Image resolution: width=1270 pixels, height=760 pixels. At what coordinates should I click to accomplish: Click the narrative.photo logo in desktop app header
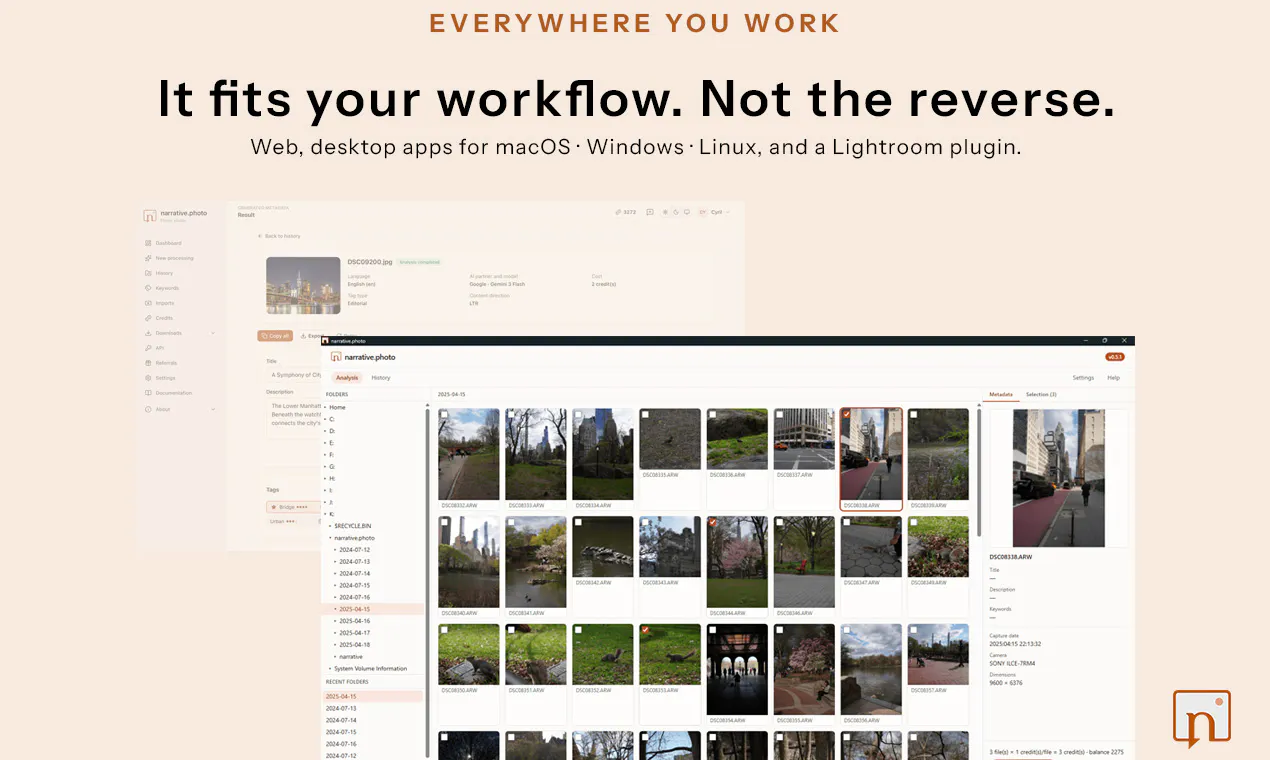coord(337,357)
